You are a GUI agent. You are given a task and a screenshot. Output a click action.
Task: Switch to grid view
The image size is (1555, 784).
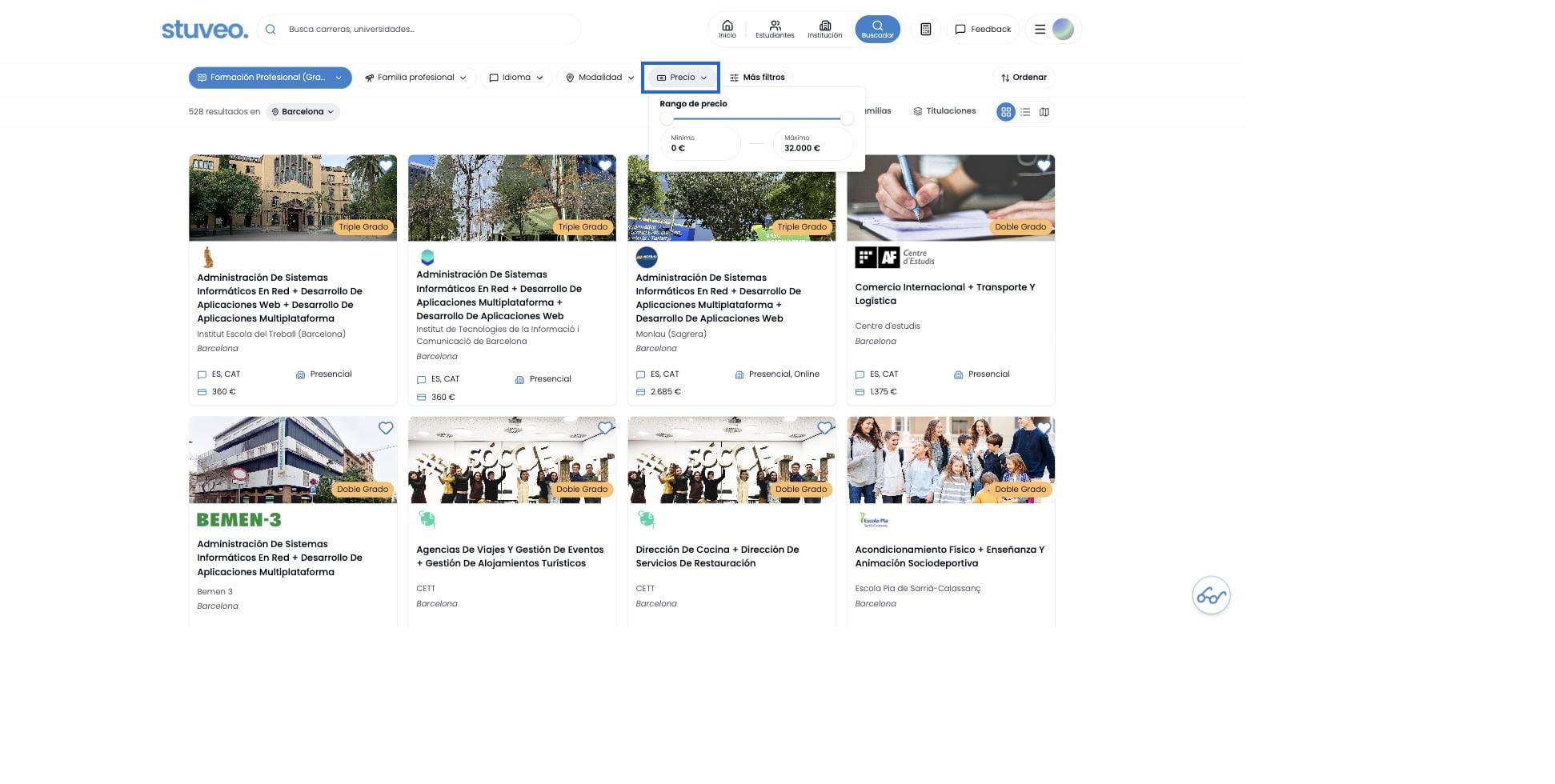(1005, 112)
